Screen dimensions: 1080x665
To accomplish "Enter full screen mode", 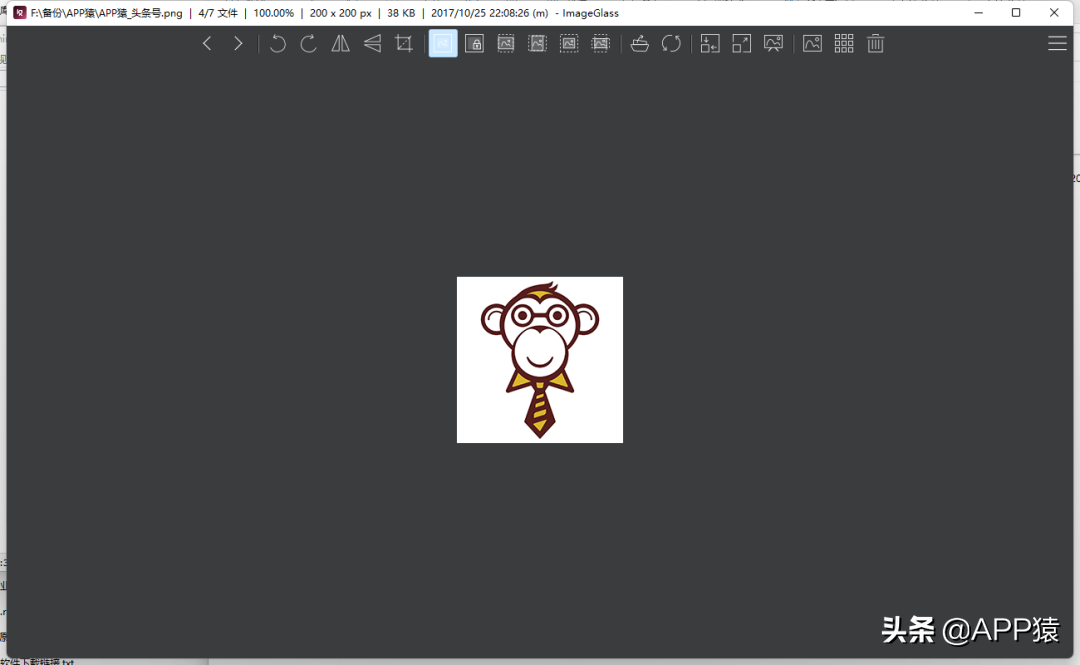I will click(x=741, y=43).
